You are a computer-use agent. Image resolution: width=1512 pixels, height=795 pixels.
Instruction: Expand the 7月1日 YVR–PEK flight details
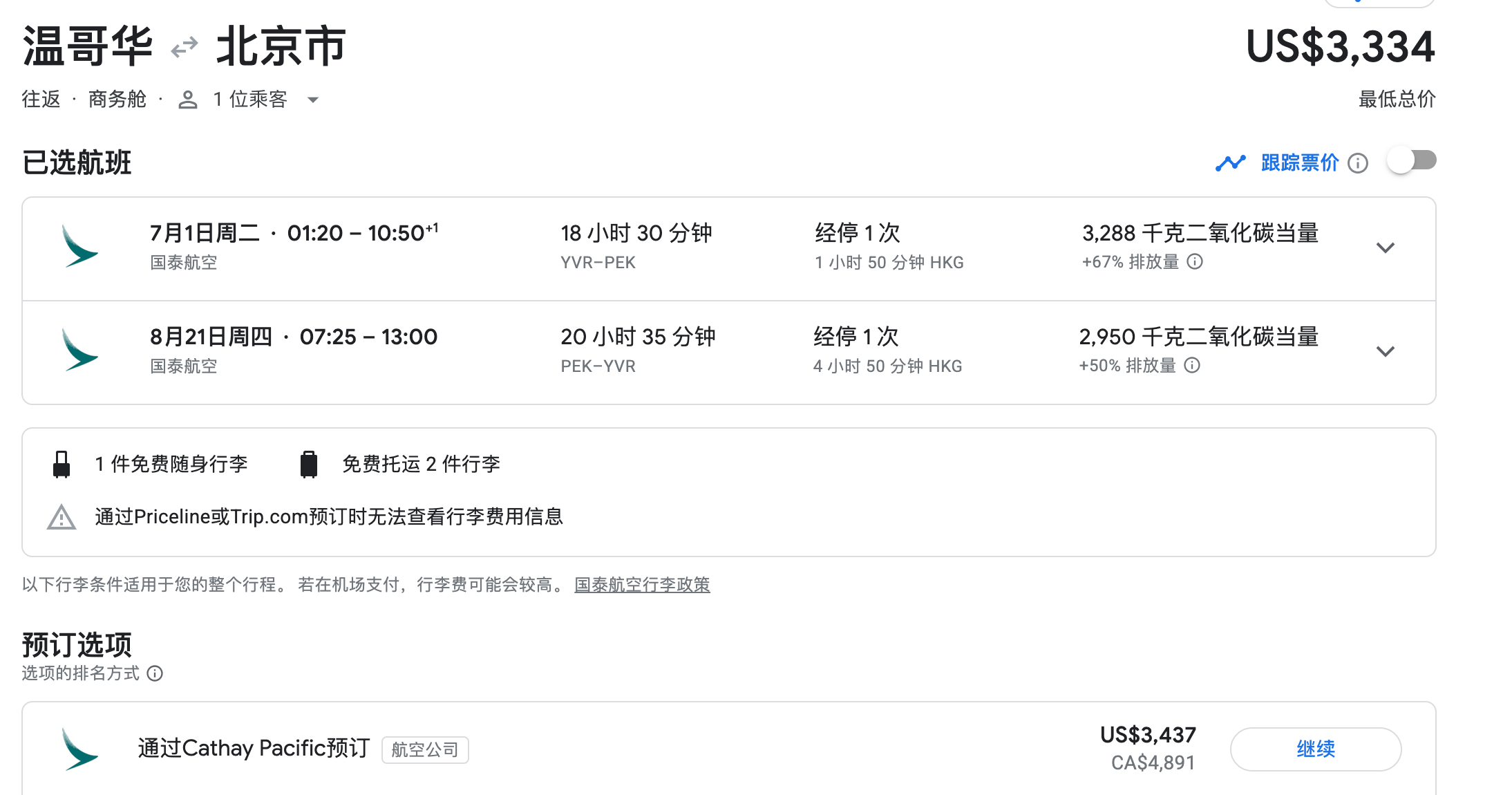[x=1386, y=247]
